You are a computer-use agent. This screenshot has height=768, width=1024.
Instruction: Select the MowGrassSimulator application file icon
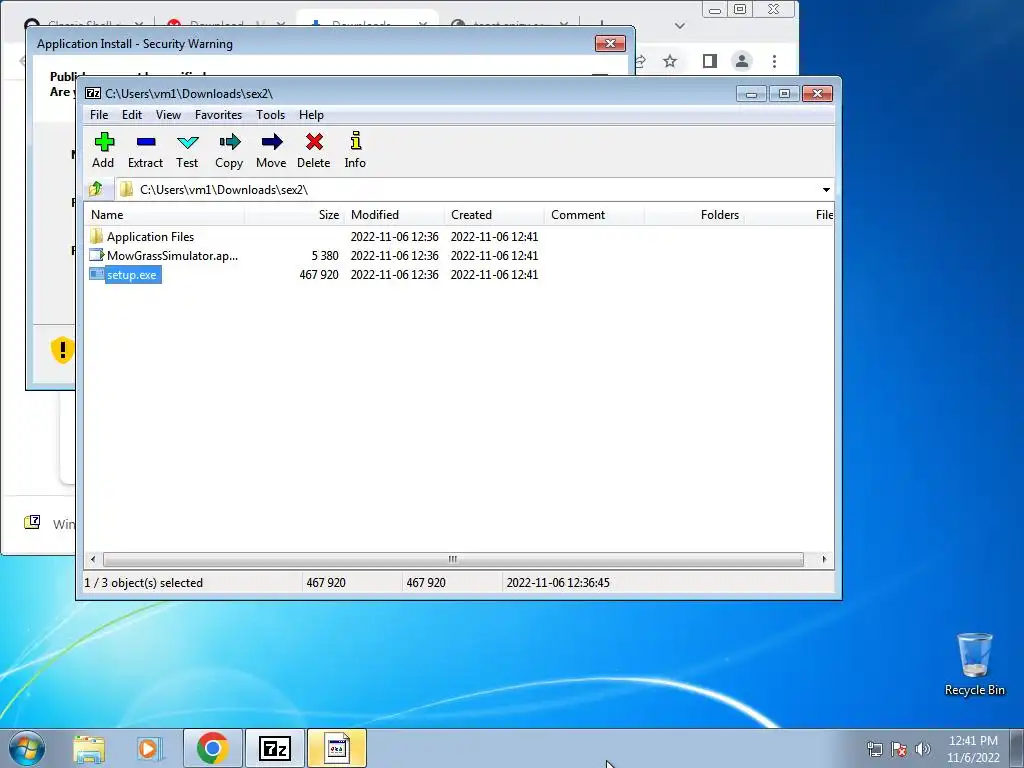pos(97,255)
